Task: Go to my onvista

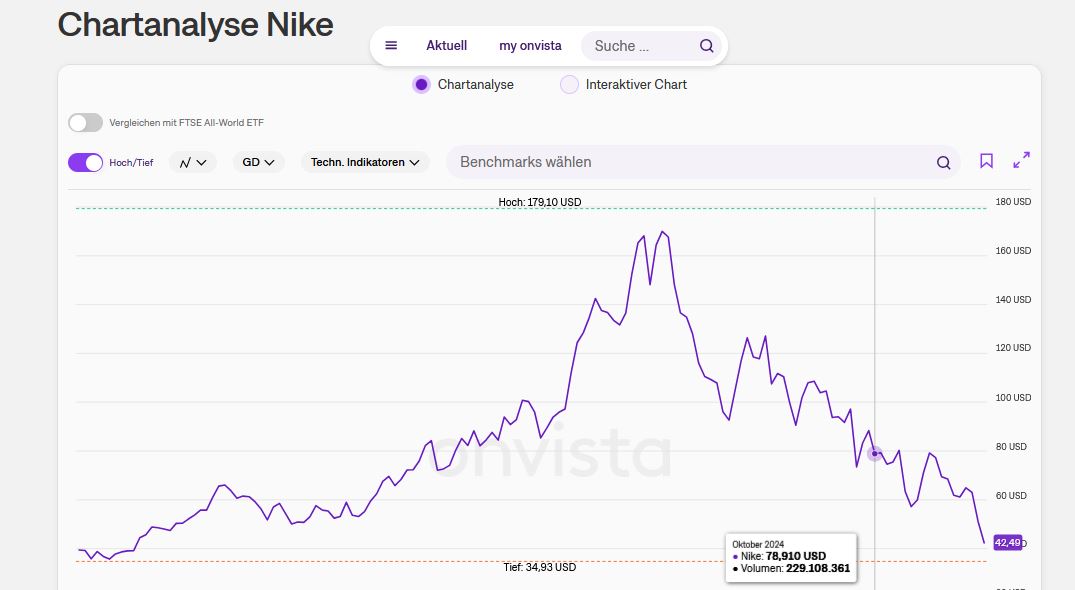Action: coord(530,45)
